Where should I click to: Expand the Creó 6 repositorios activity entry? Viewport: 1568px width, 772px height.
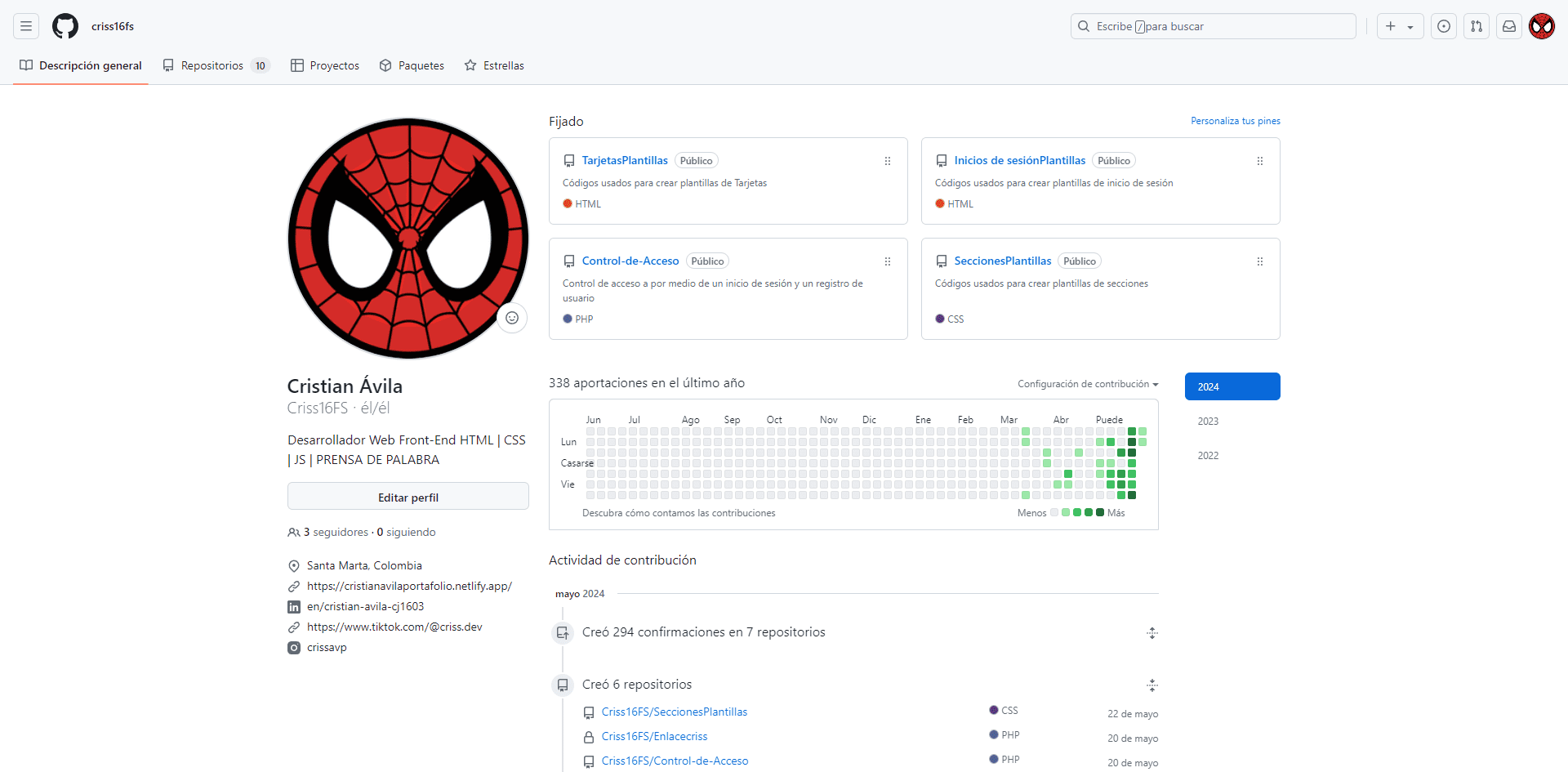pyautogui.click(x=1152, y=685)
